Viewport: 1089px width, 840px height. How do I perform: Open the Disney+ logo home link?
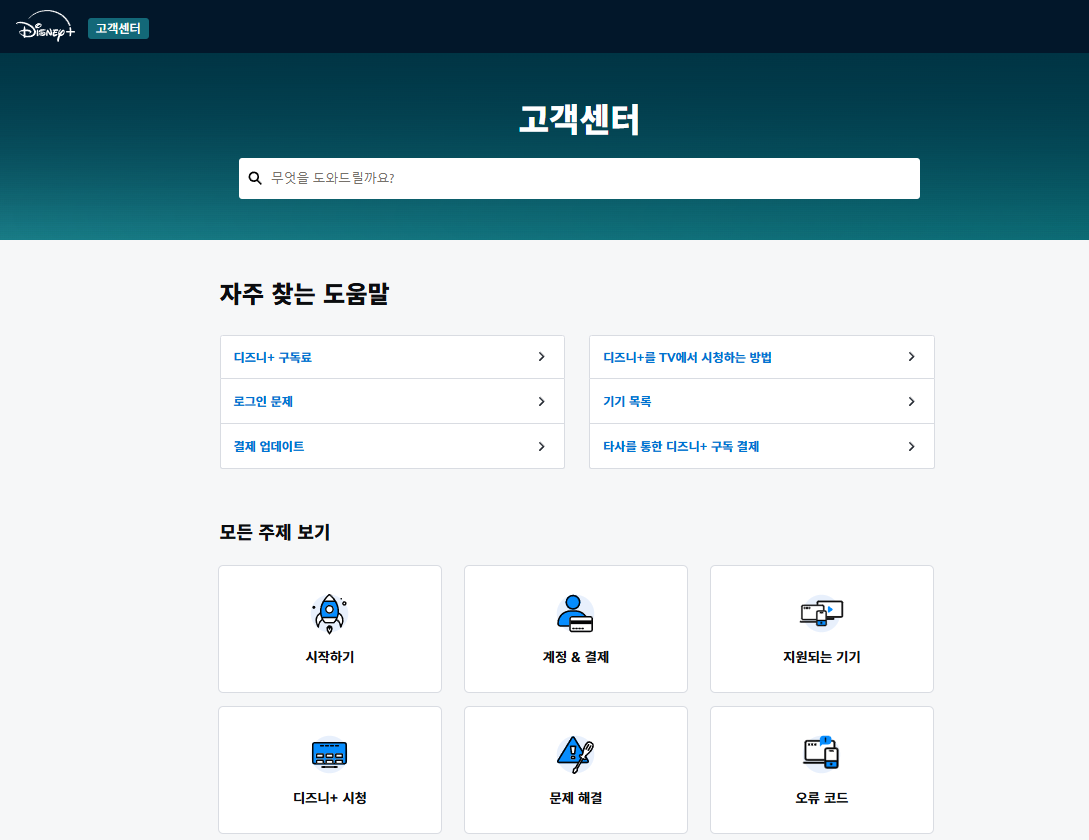click(x=45, y=26)
